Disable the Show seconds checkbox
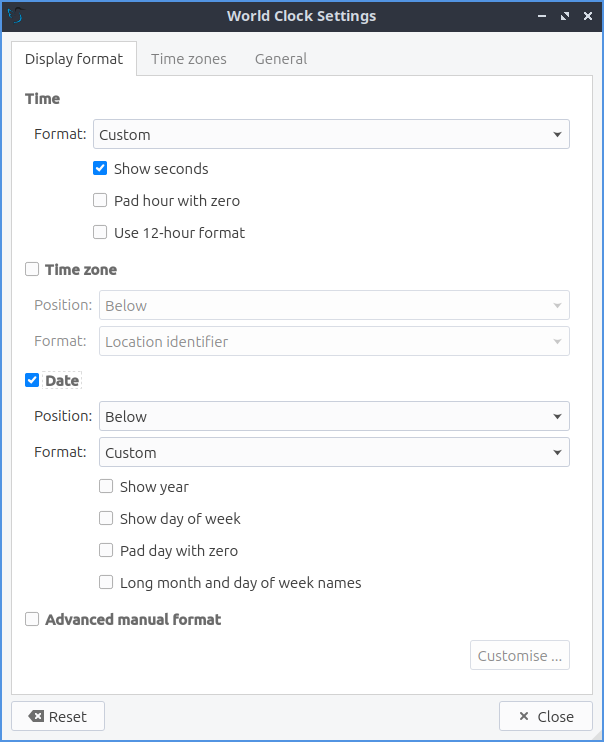Screen dimensions: 604x742 100,169
